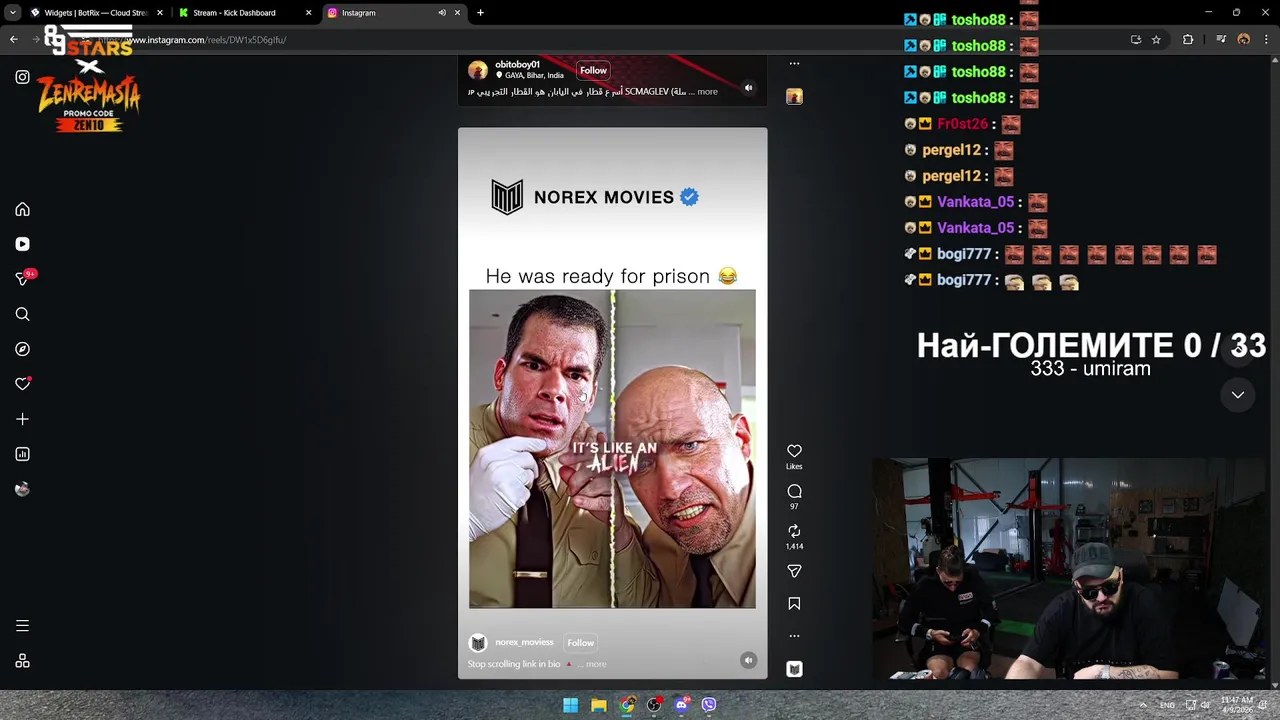Bookmark this page with star icon

(1156, 40)
